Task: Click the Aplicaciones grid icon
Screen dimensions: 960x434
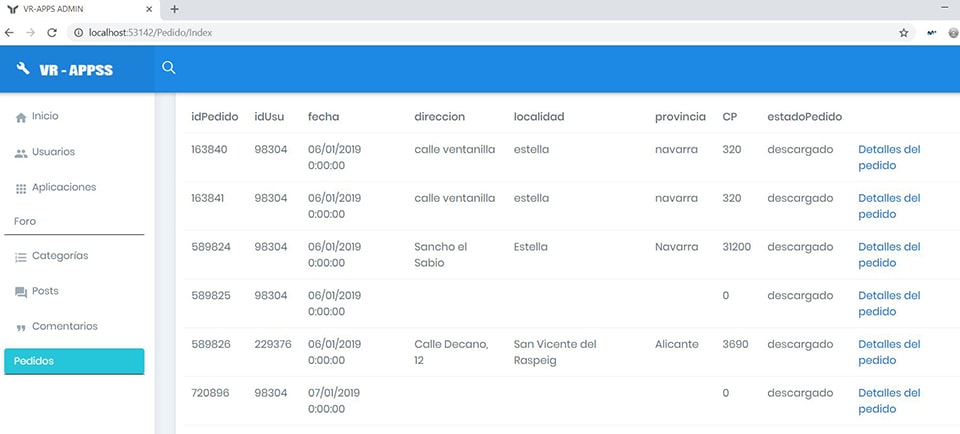Action: [21, 188]
